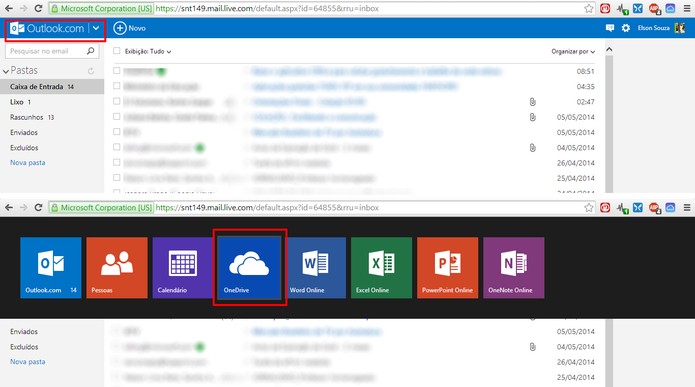Collapse the Pastas folder list
This screenshot has height=387, width=695.
point(6,71)
